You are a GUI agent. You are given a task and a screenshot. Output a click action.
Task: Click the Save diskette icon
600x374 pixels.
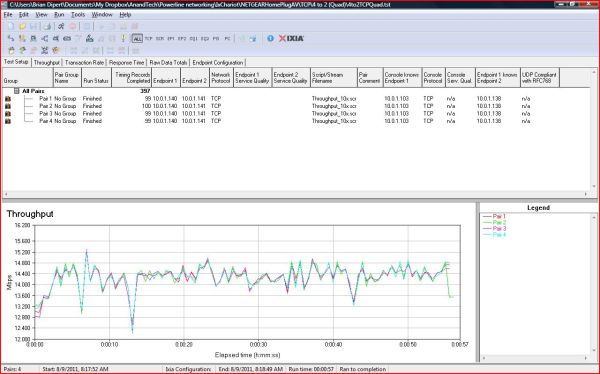pyautogui.click(x=34, y=26)
